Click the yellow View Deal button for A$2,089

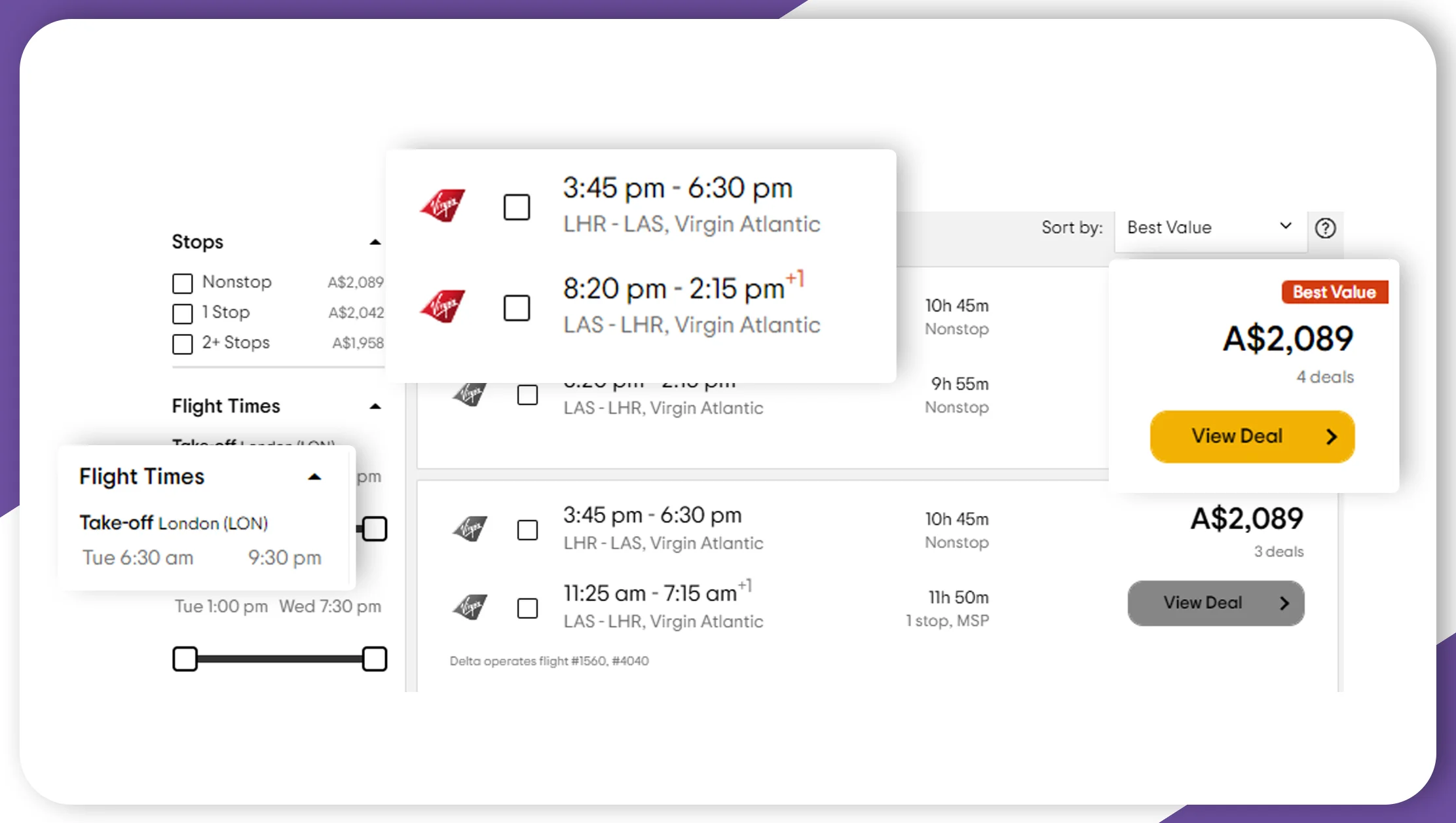(1252, 436)
